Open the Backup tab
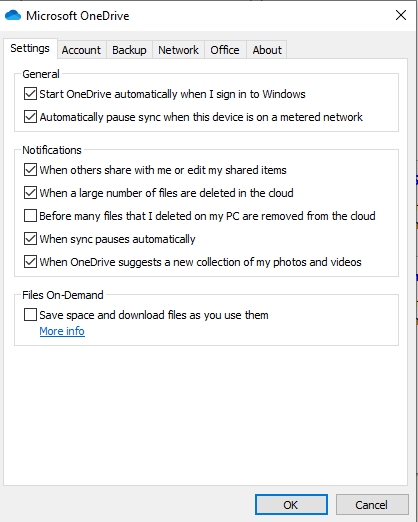The width and height of the screenshot is (418, 522). (129, 50)
